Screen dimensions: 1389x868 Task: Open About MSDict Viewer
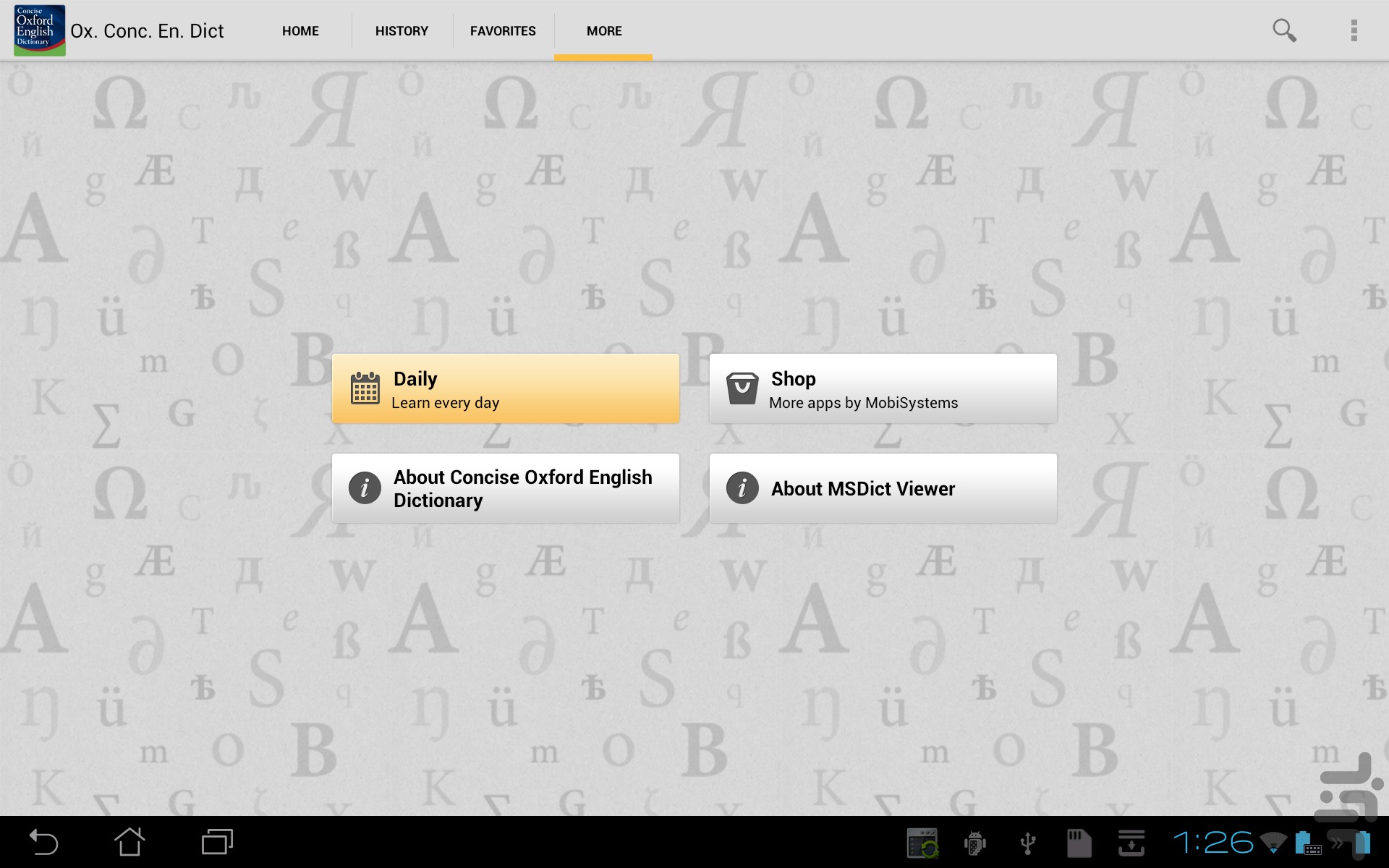pyautogui.click(x=883, y=488)
